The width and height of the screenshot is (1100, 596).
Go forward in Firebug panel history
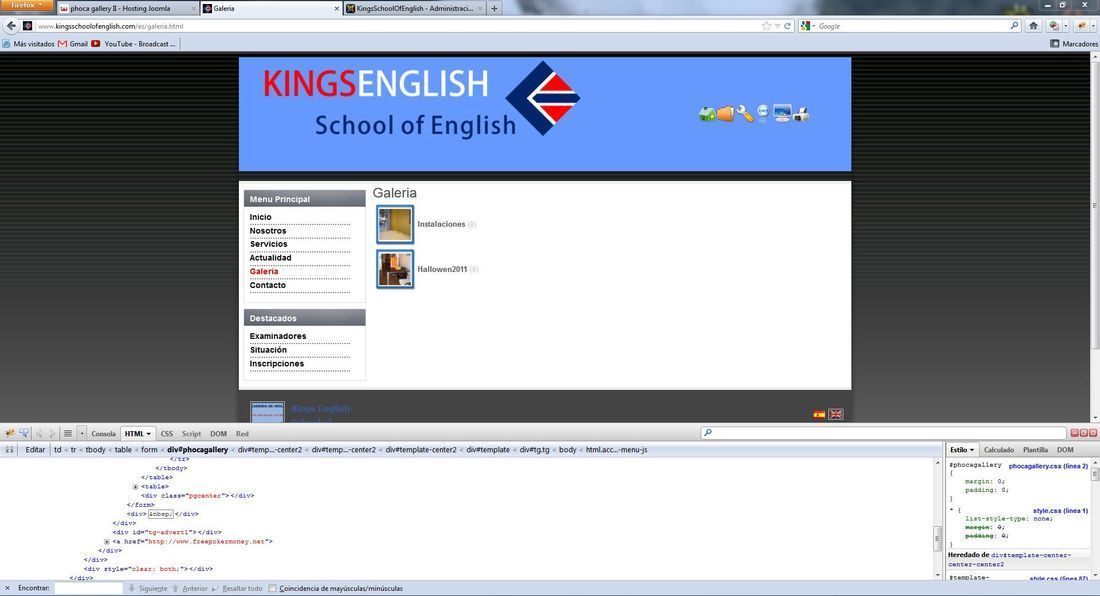click(52, 433)
